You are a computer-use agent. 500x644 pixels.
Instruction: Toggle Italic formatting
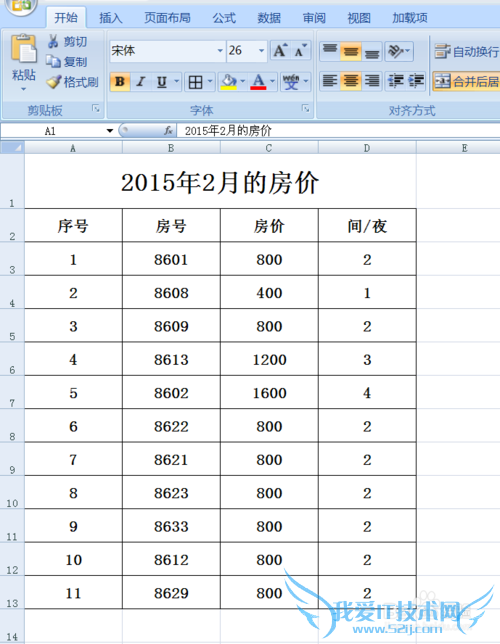click(141, 82)
